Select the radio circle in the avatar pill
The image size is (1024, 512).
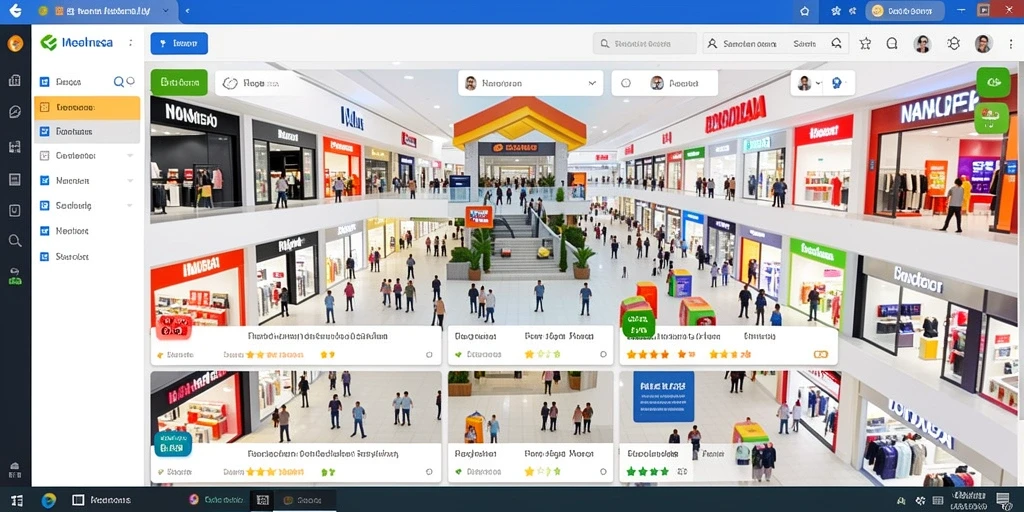[626, 83]
